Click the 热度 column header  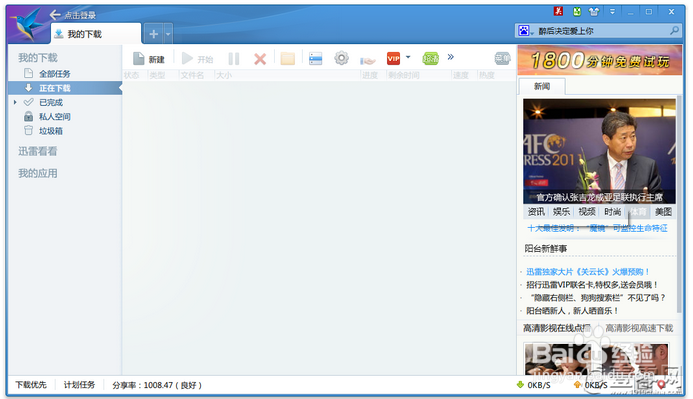[487, 75]
